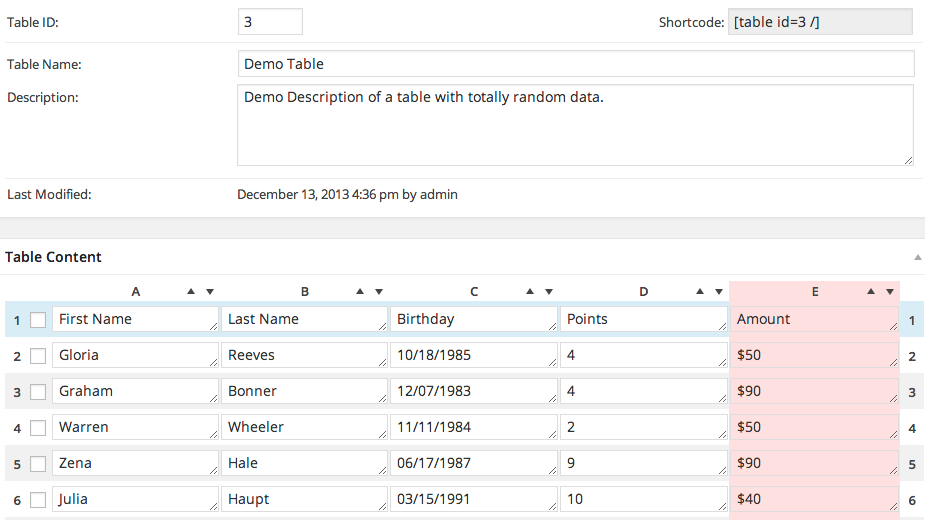Click the Shortcode field
The width and height of the screenshot is (925, 520).
click(x=820, y=22)
